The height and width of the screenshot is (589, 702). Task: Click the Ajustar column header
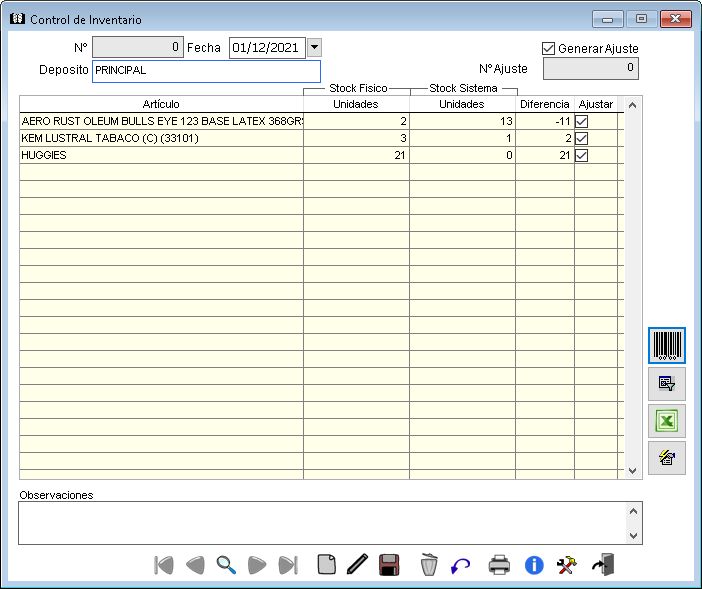[x=596, y=104]
